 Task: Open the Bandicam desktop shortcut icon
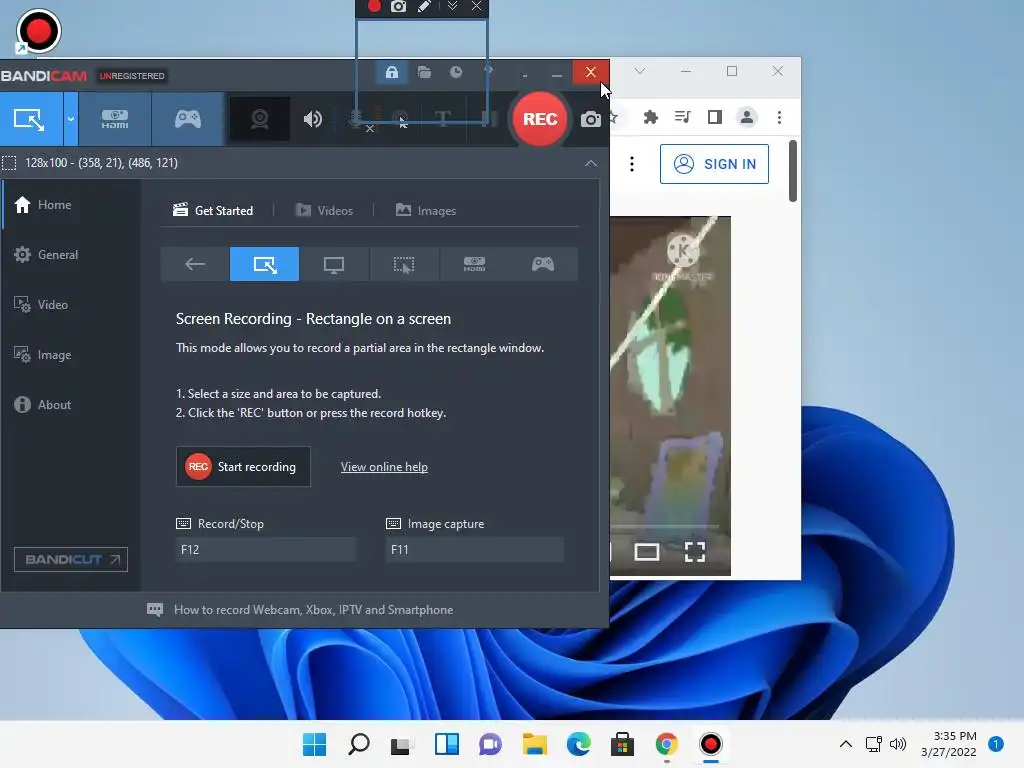coord(38,31)
